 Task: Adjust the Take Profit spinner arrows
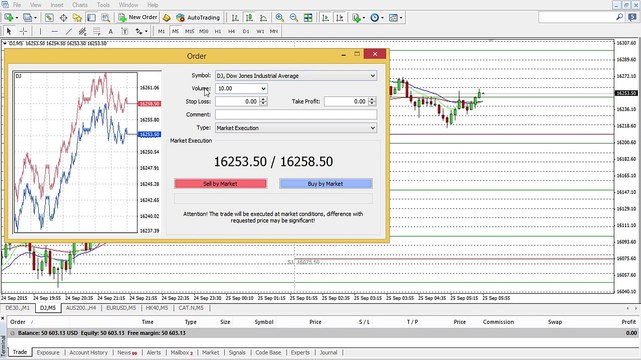click(x=372, y=101)
